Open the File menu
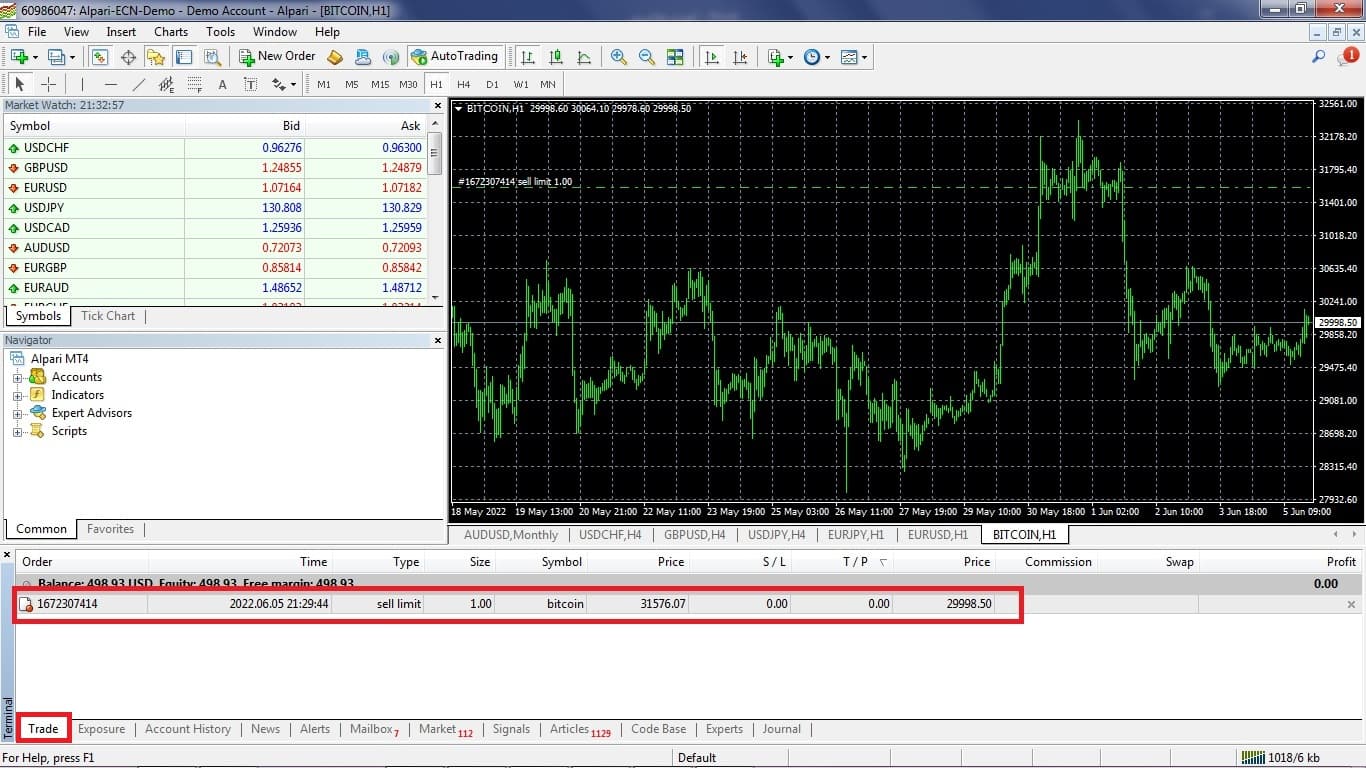Screen dimensions: 1366x768 tap(37, 32)
